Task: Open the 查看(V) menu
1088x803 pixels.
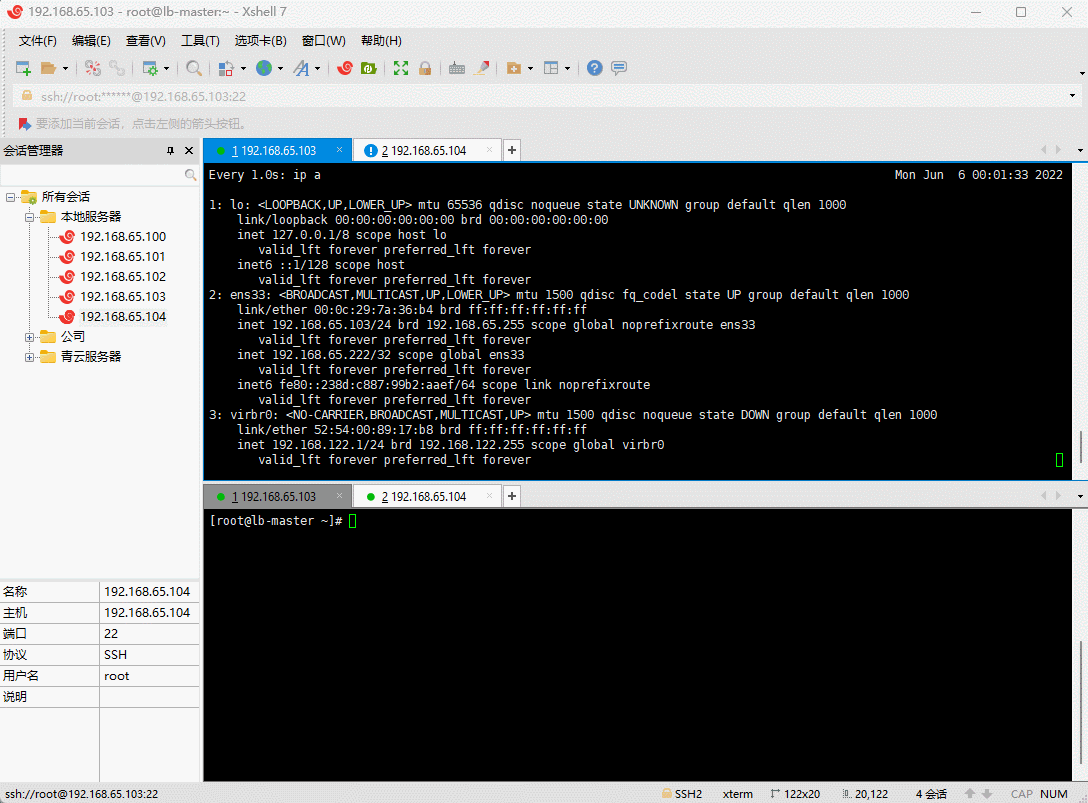Action: click(x=146, y=41)
